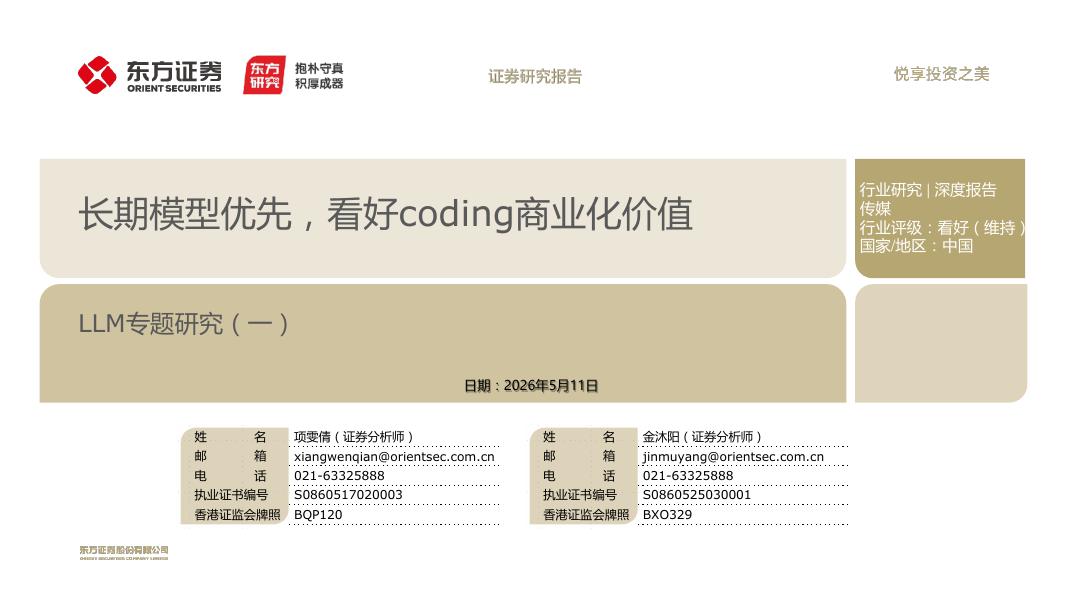Viewport: 1067px width, 600px height.
Task: Click the 传媒 industry label
Action: pyautogui.click(x=875, y=208)
